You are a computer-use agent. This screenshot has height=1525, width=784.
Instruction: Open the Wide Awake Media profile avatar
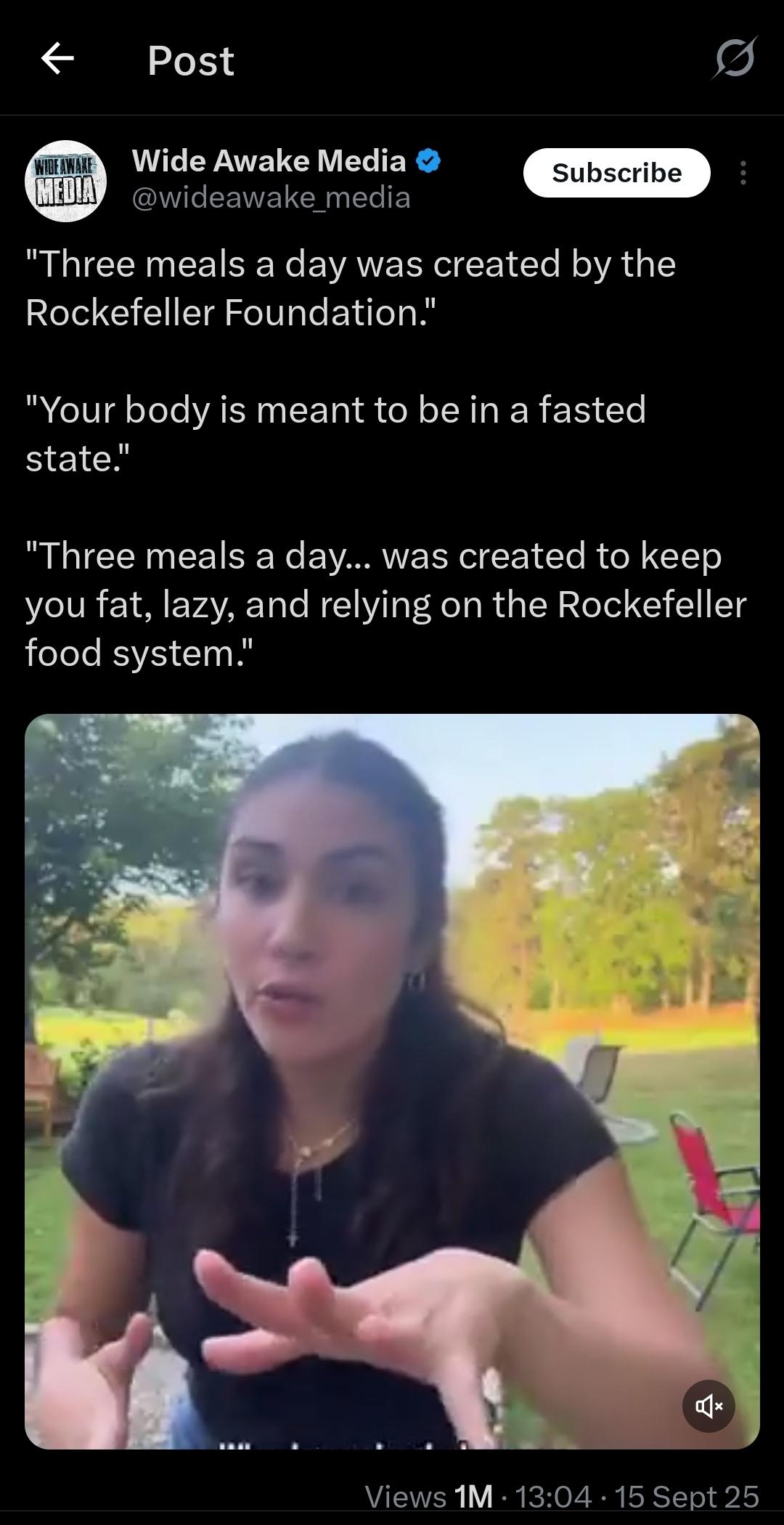(x=66, y=181)
